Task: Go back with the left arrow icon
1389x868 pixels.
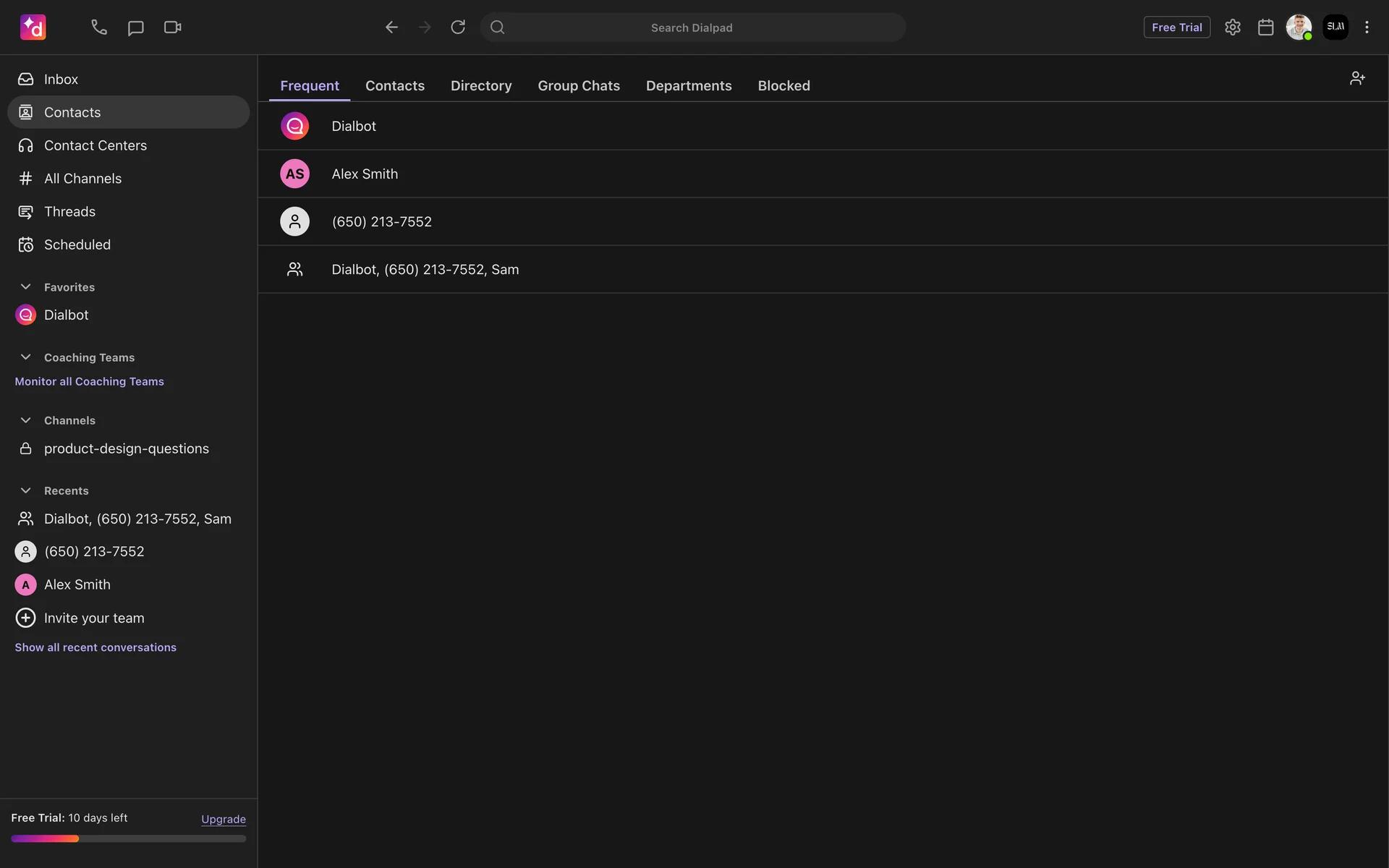Action: coord(391,27)
